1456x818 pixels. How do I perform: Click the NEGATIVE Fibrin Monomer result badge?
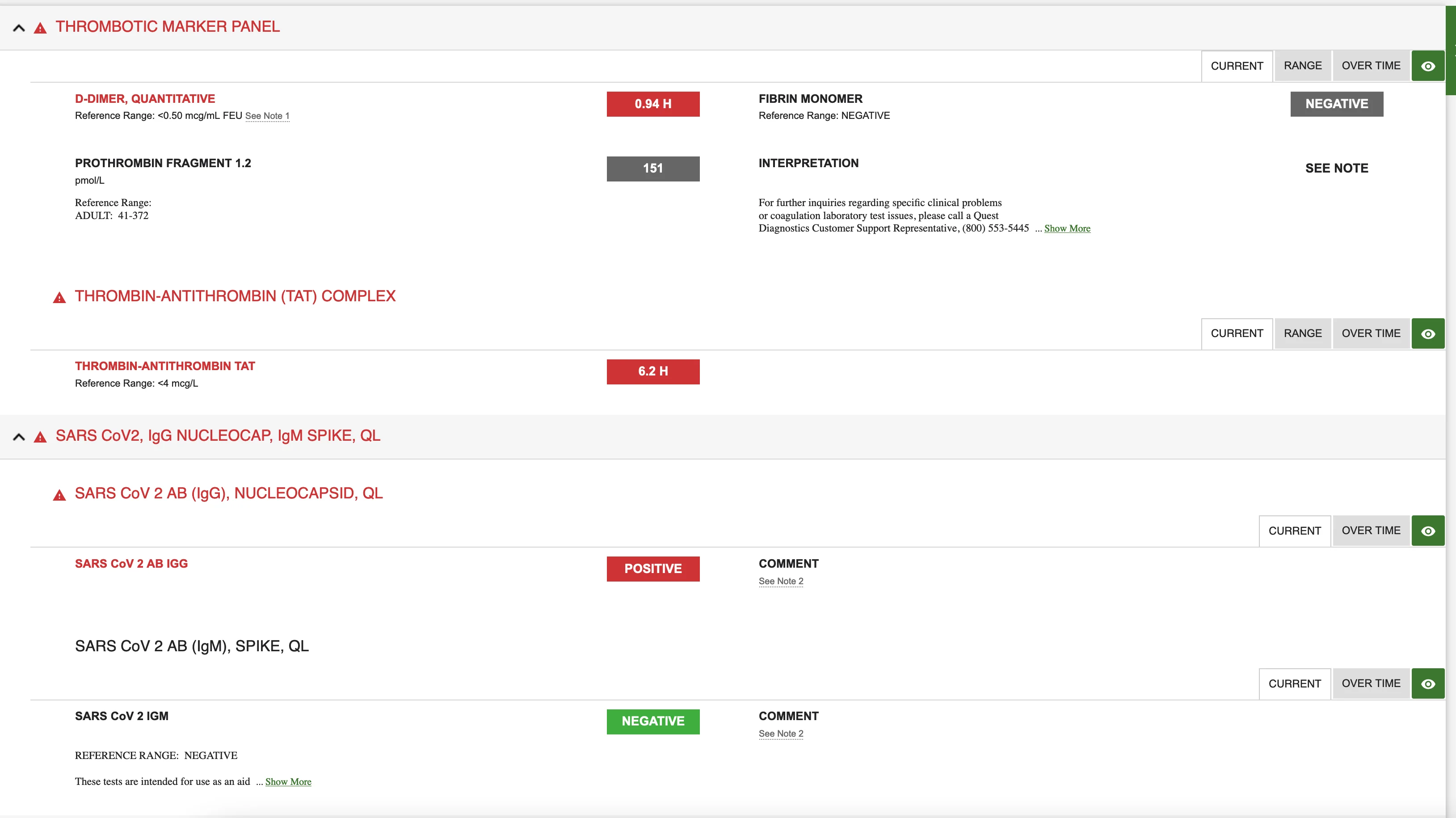click(1336, 104)
